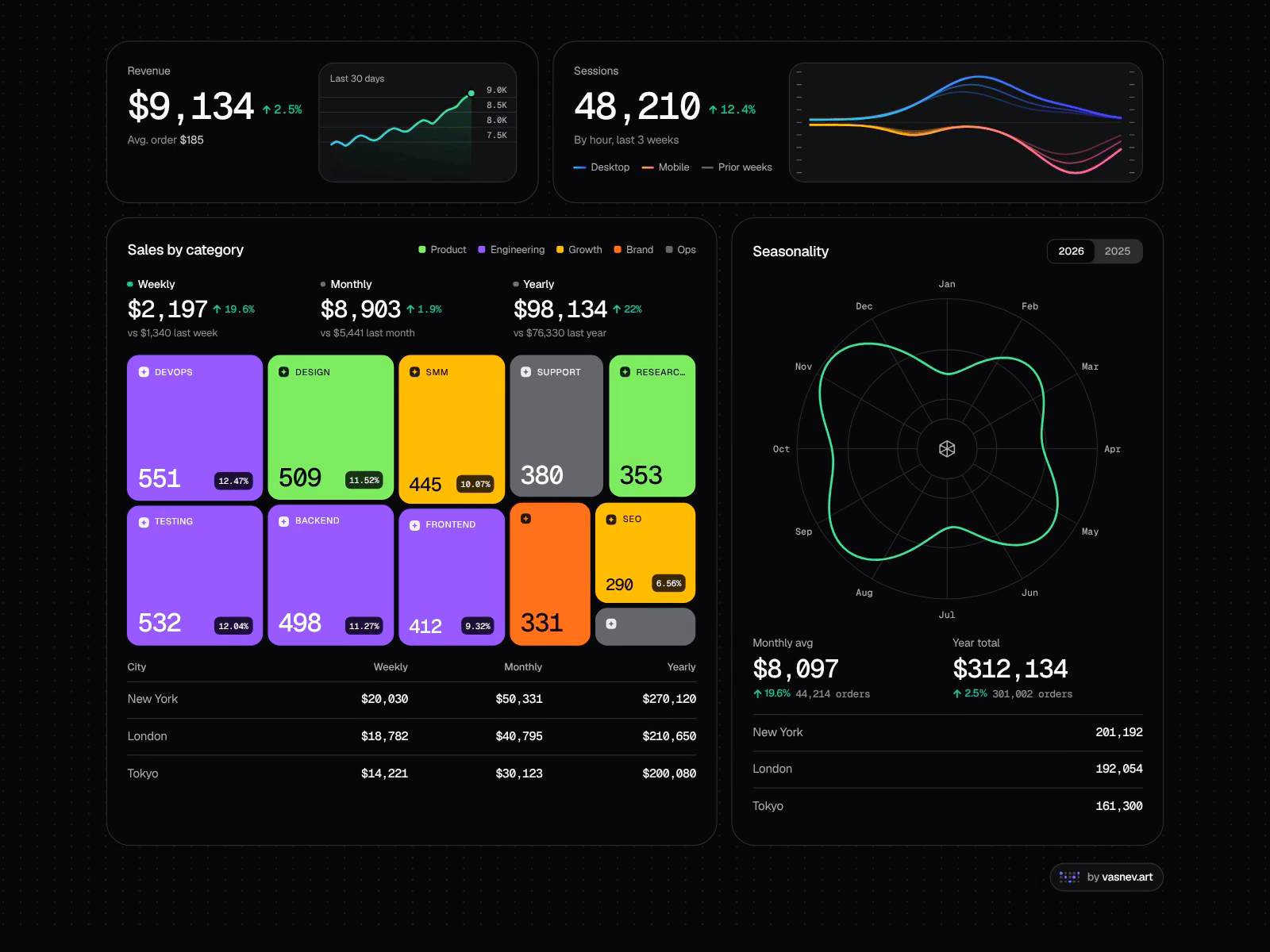Toggle the Growth legend item
Image resolution: width=1270 pixels, height=952 pixels.
pyautogui.click(x=579, y=250)
